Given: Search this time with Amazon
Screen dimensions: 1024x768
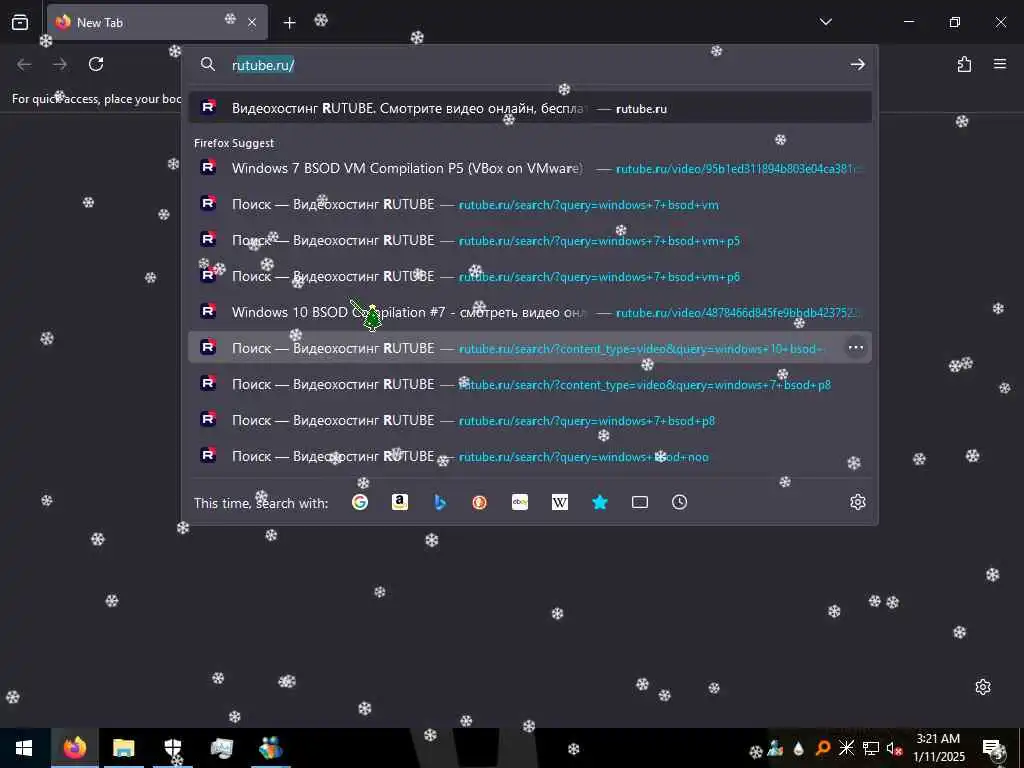Looking at the screenshot, I should [x=400, y=502].
